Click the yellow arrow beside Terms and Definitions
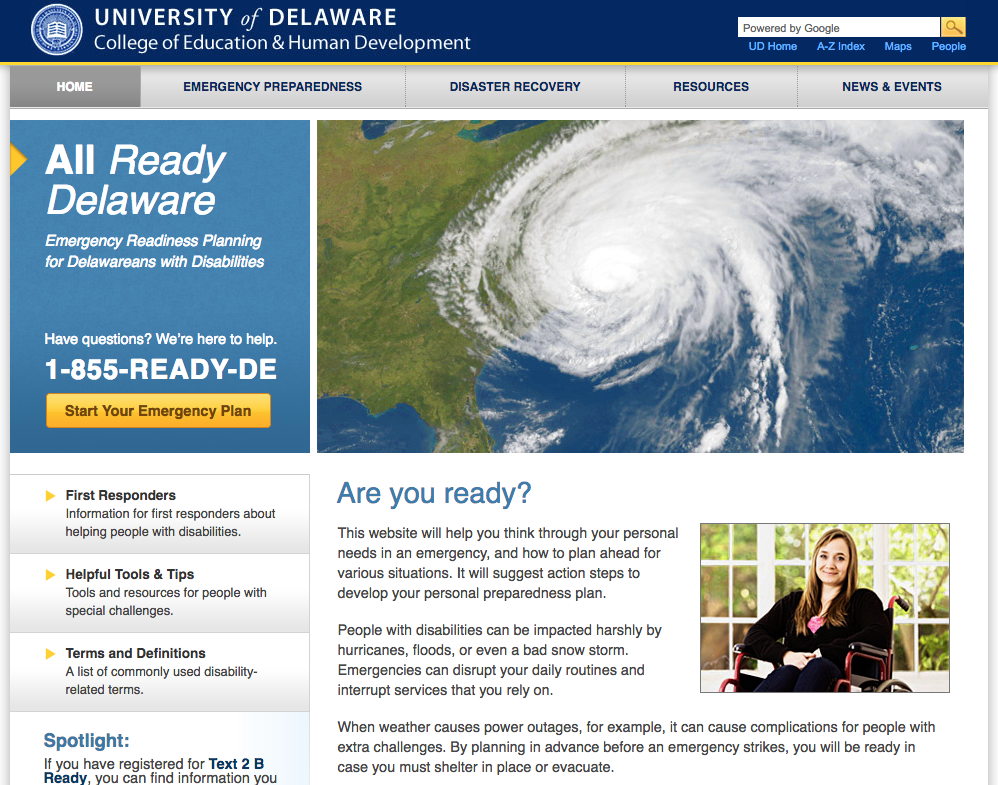The image size is (998, 785). [x=50, y=653]
